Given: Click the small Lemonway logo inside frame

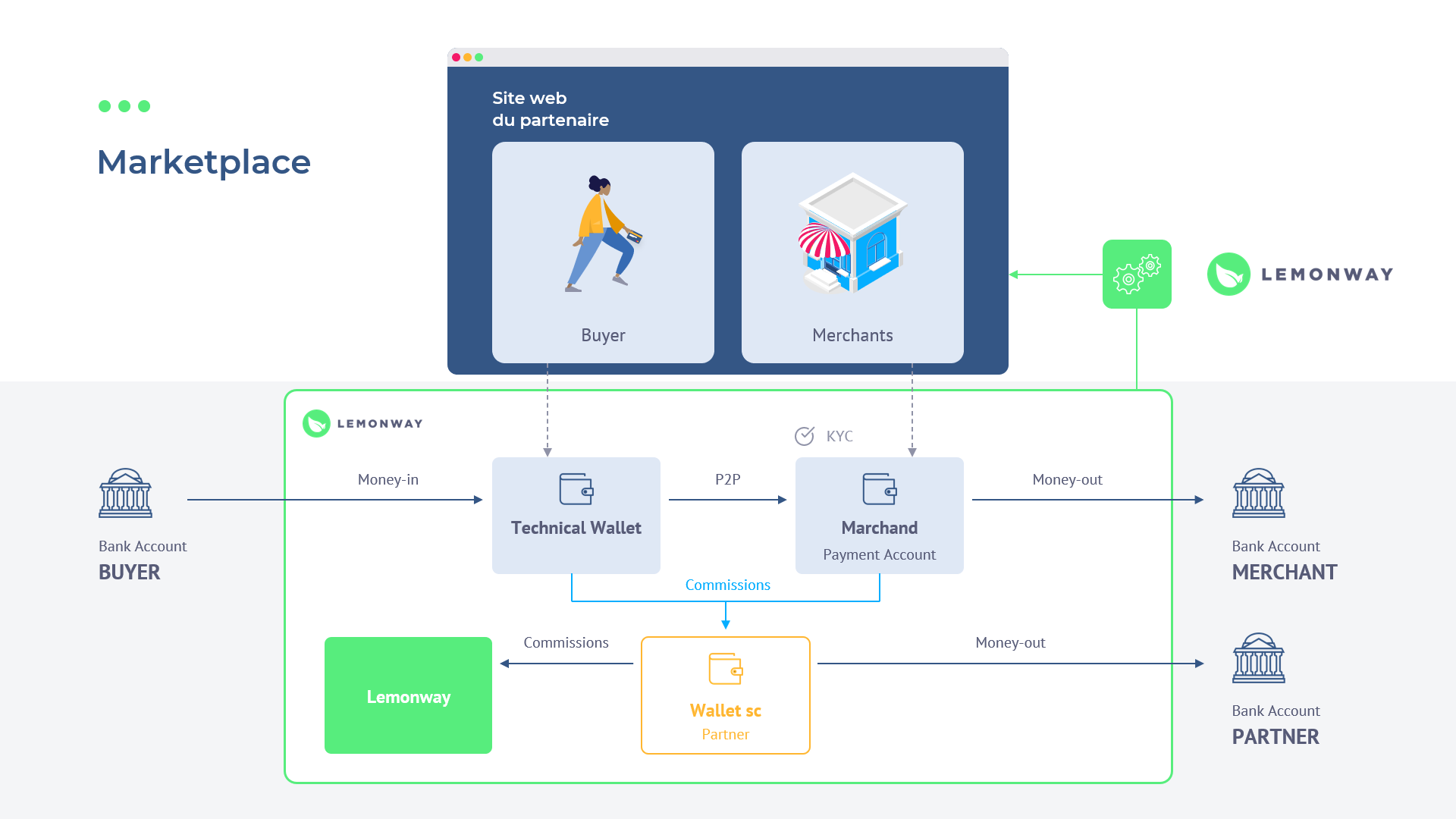Looking at the screenshot, I should coord(362,423).
